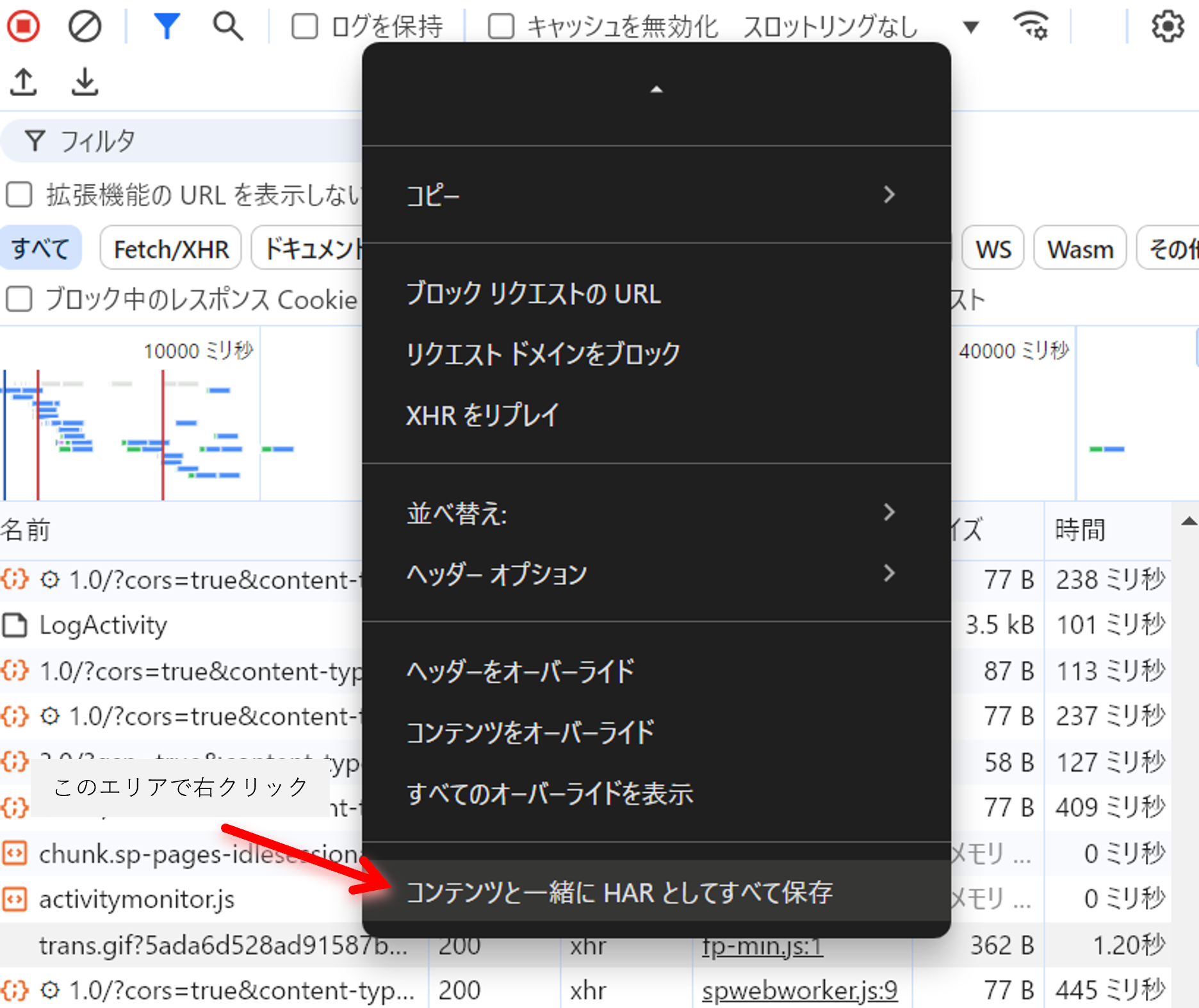This screenshot has height=1008, width=1199.
Task: Import a HAR file with upload arrow
Action: [24, 82]
